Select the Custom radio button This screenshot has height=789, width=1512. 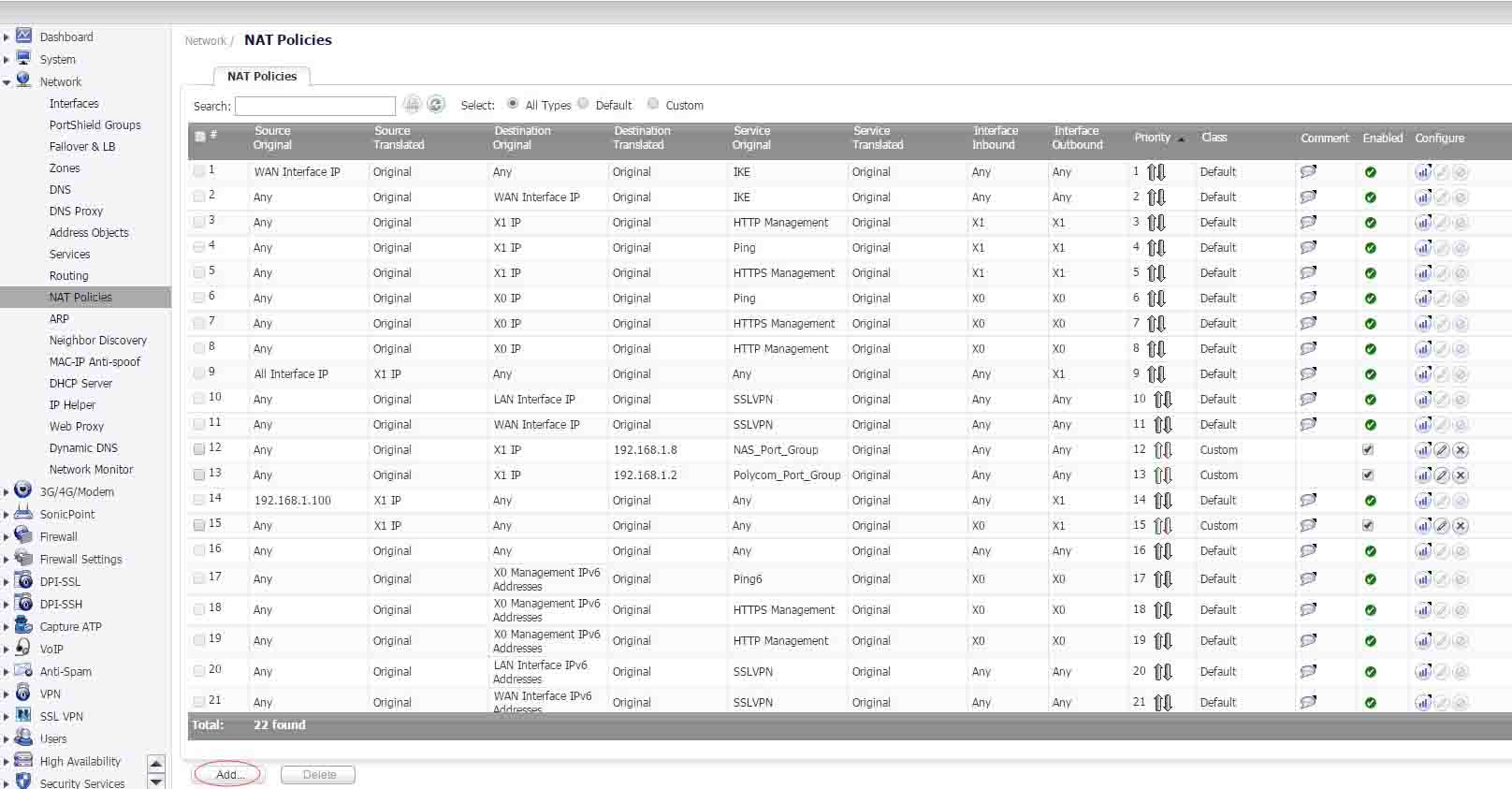click(653, 104)
